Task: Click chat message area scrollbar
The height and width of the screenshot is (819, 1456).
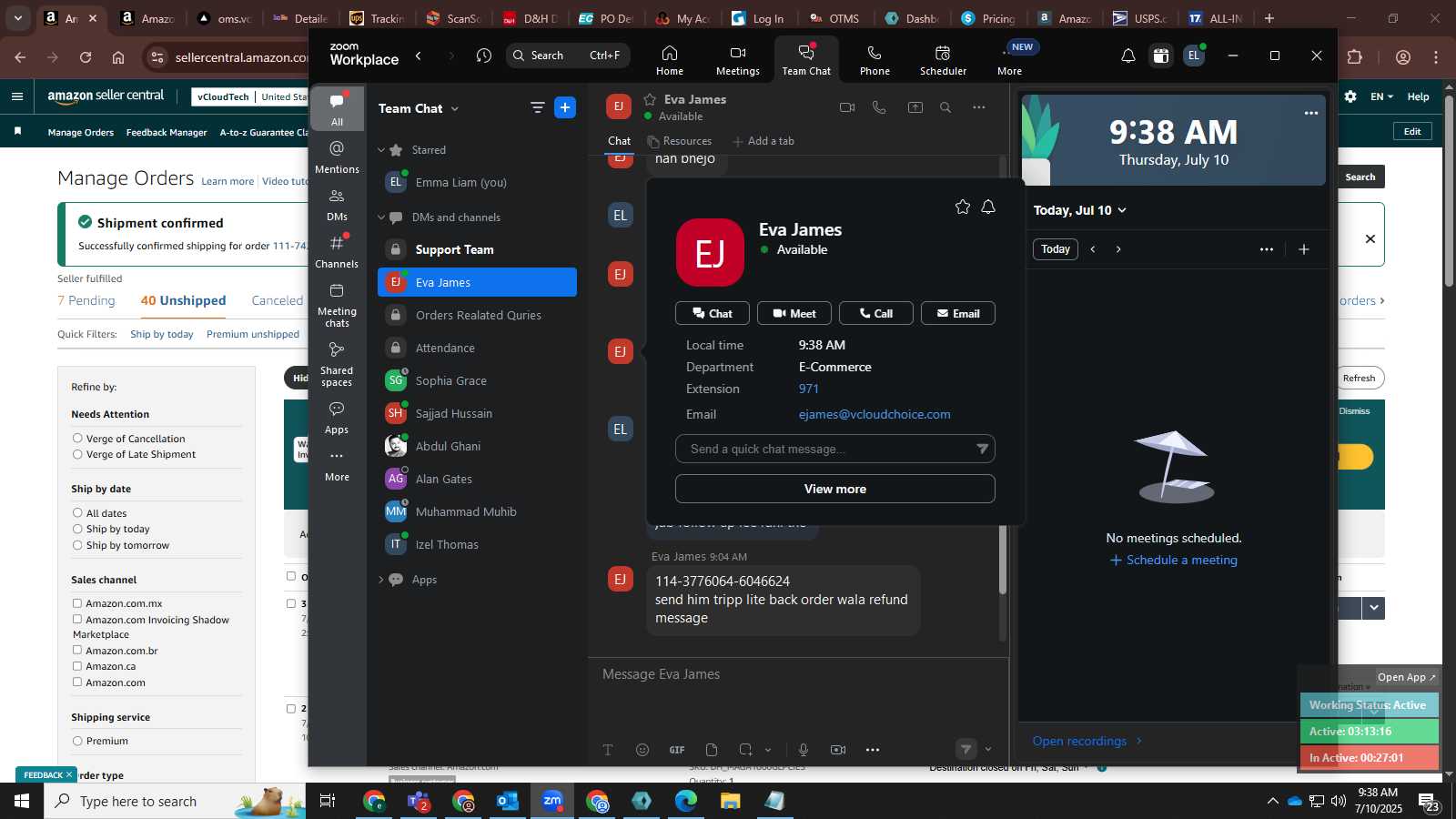Action: [x=1003, y=560]
